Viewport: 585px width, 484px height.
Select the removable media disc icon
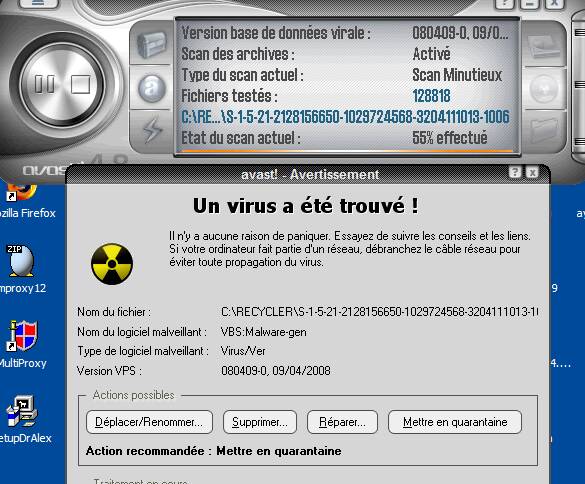tap(544, 88)
